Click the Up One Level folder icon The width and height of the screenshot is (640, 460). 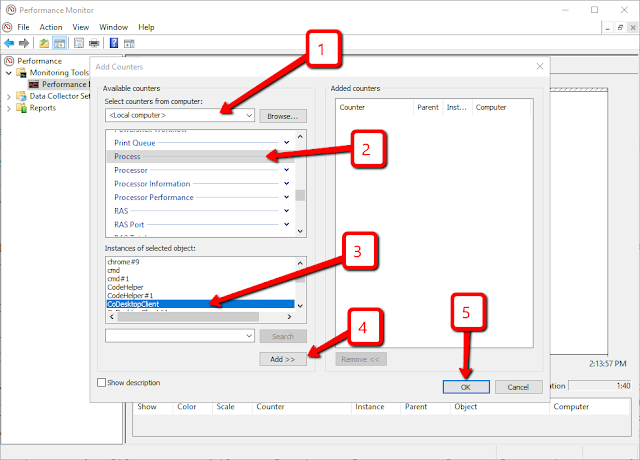point(44,43)
